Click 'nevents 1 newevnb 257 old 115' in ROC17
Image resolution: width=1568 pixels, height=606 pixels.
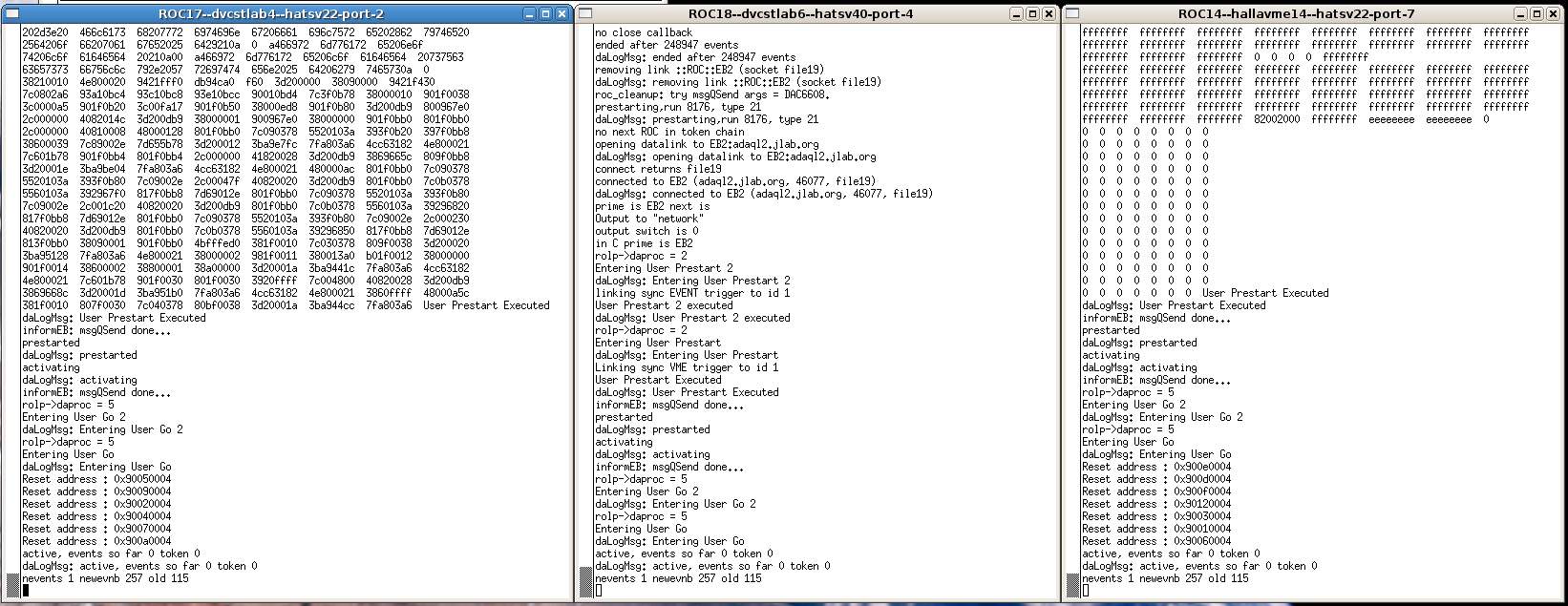point(105,578)
